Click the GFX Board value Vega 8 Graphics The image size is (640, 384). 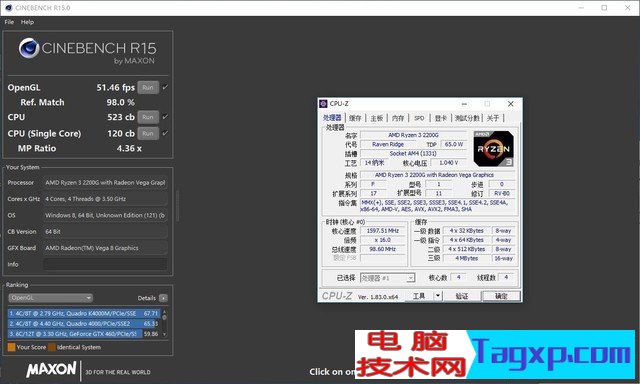pyautogui.click(x=105, y=248)
